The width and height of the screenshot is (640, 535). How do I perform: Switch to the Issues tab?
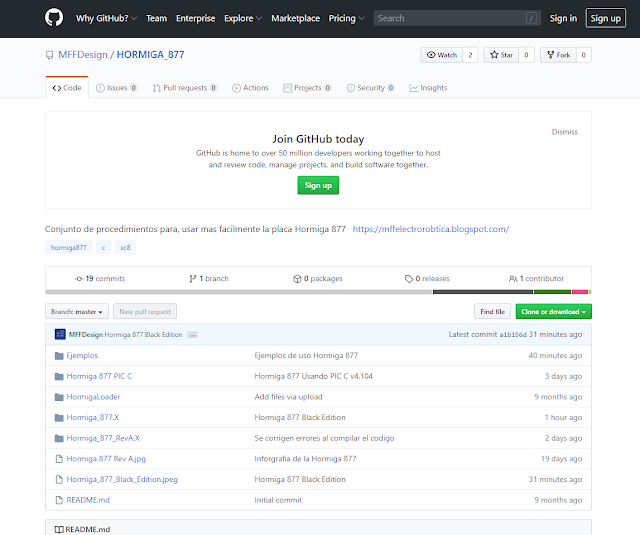click(x=117, y=88)
